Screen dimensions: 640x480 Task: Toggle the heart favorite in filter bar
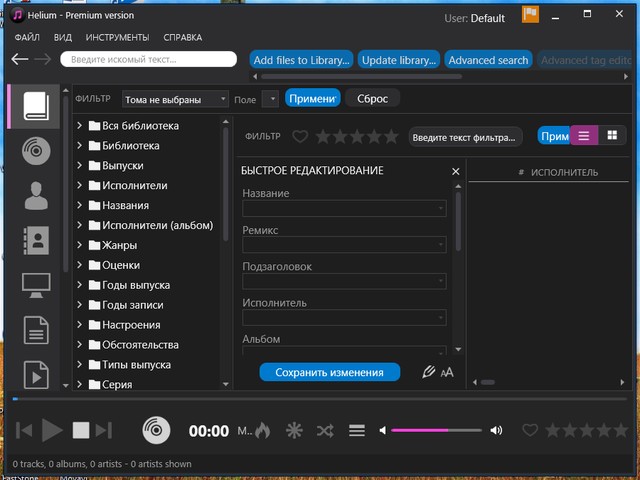tap(300, 137)
